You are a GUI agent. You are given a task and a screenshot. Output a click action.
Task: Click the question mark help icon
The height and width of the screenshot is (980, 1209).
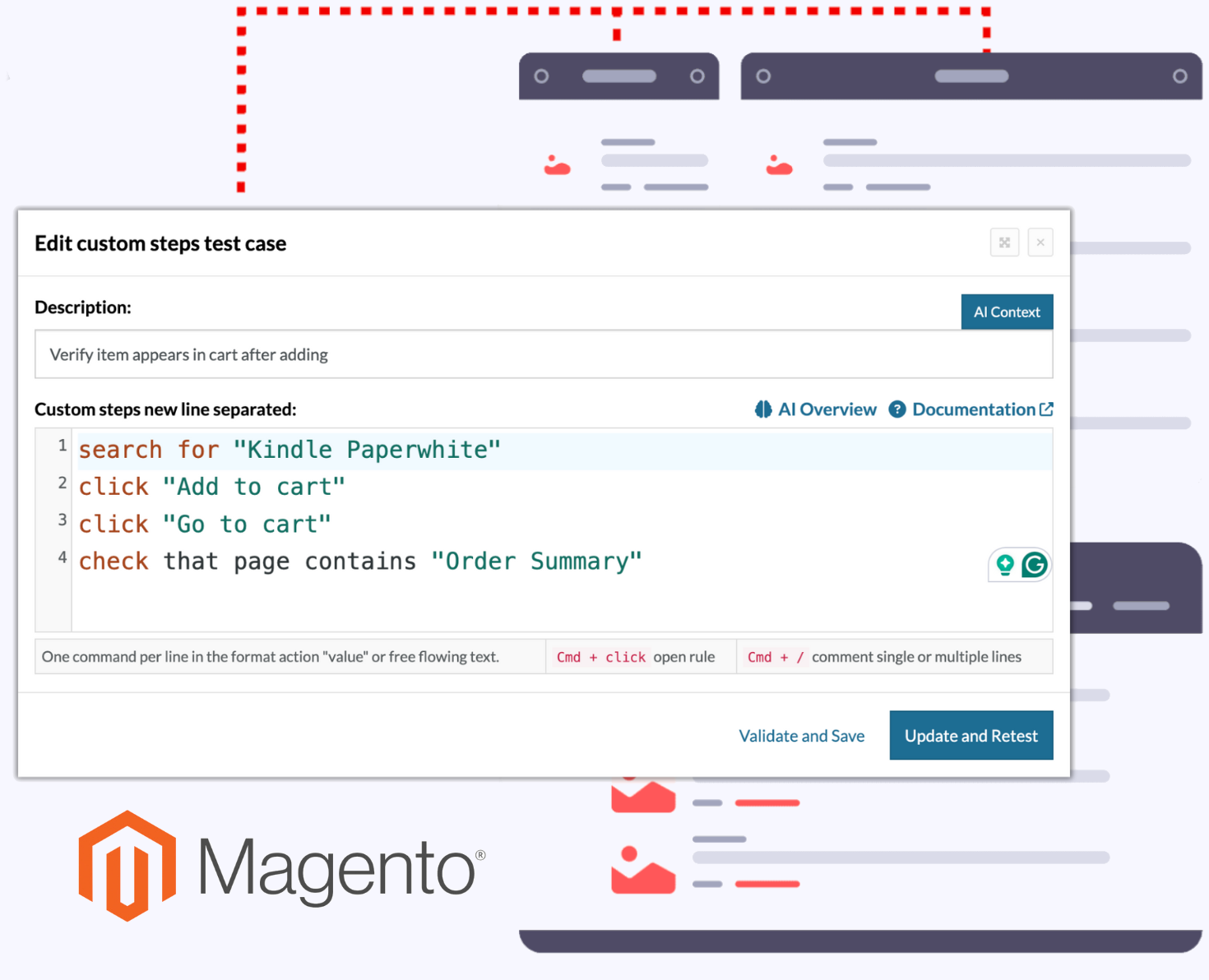[x=897, y=409]
